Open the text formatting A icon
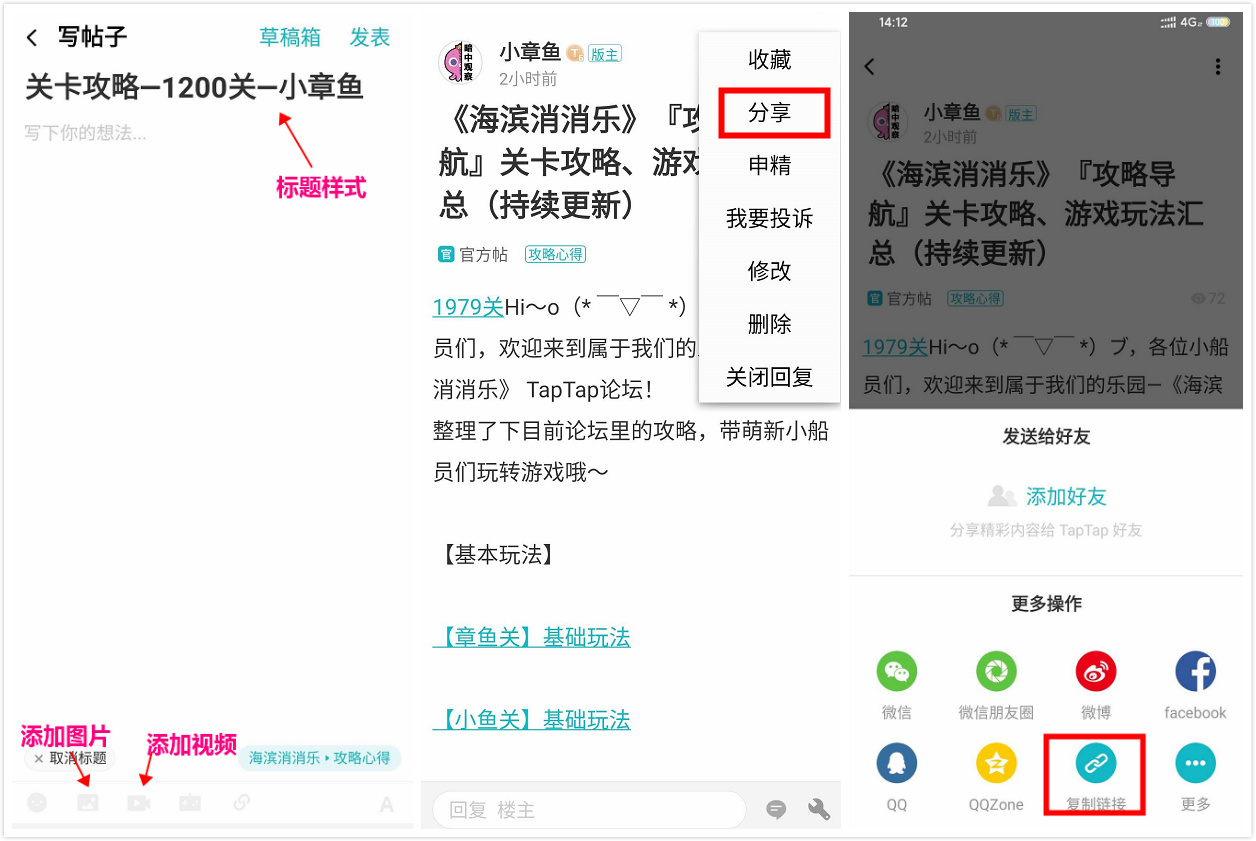 click(x=387, y=804)
